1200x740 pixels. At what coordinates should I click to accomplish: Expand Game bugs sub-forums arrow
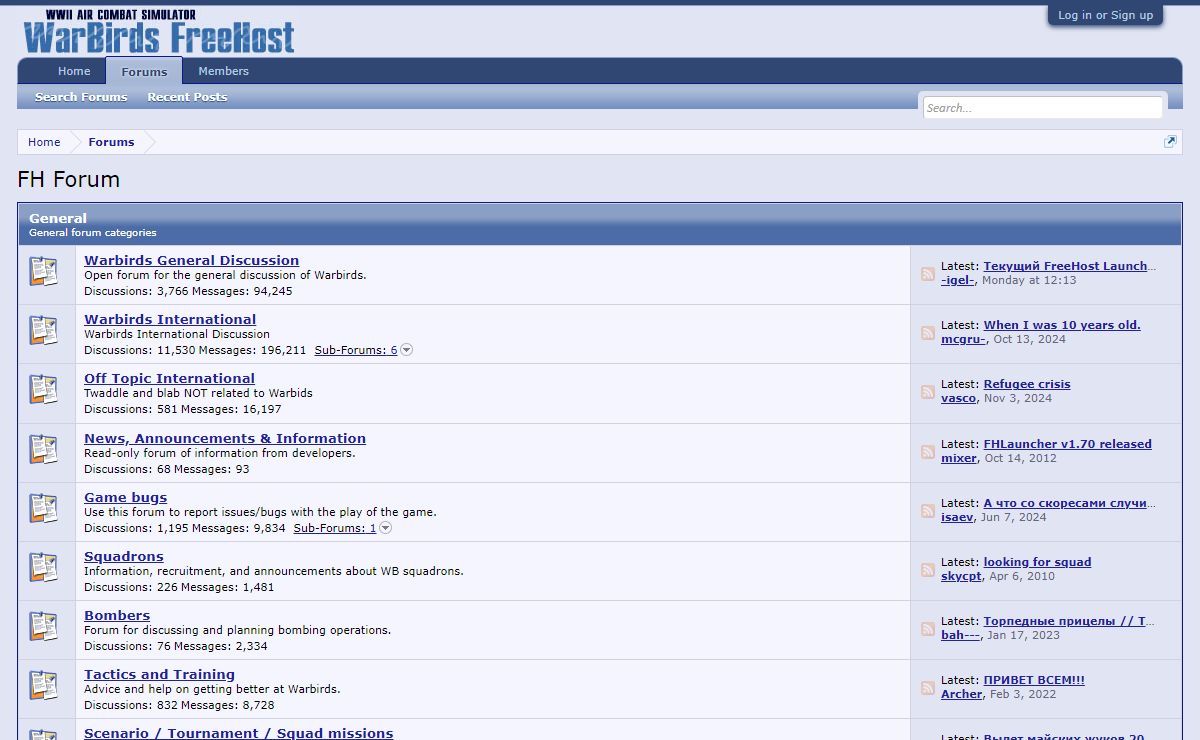point(385,528)
